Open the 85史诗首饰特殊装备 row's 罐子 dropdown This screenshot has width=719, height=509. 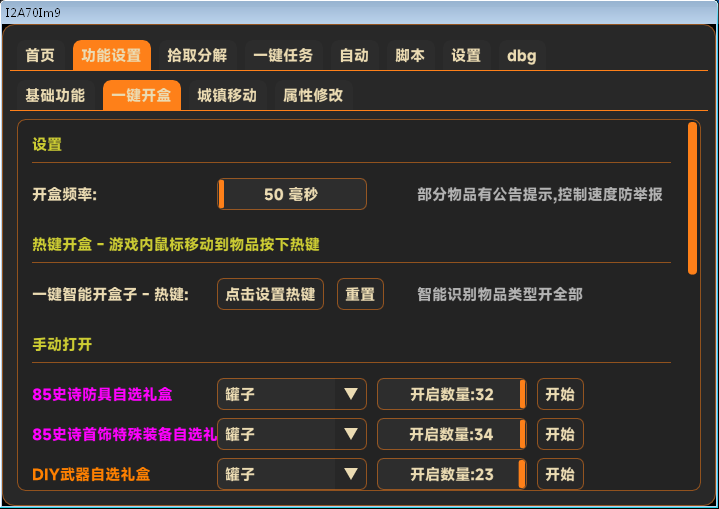(291, 435)
